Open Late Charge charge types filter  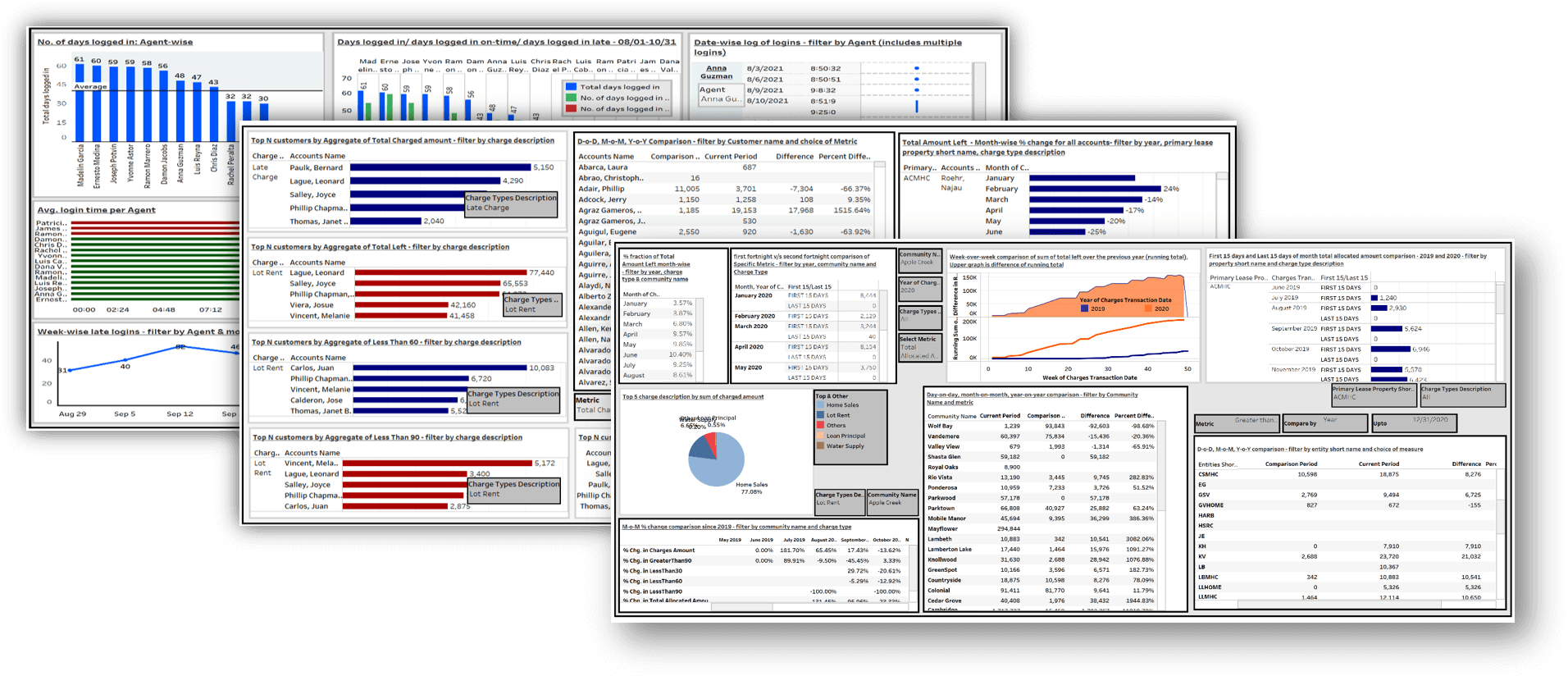(511, 203)
